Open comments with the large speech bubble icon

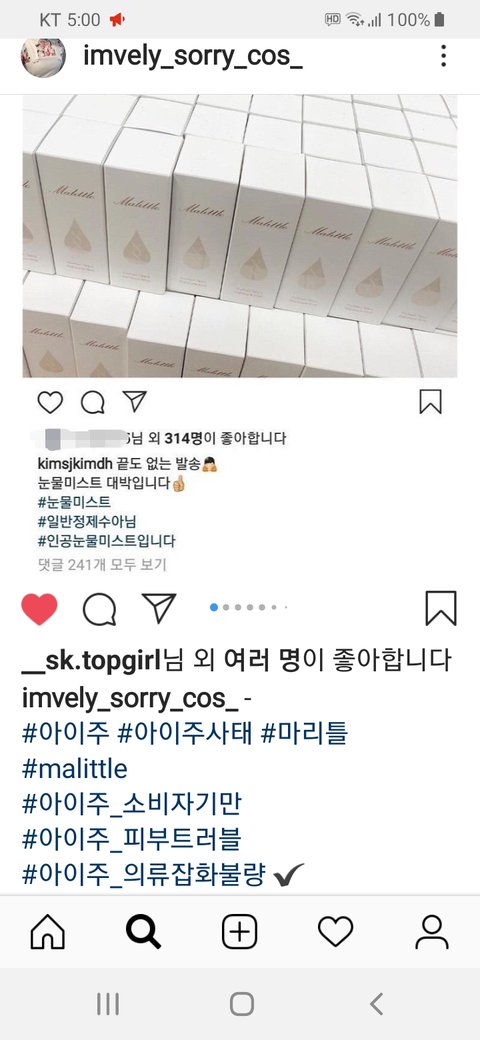pyautogui.click(x=99, y=609)
